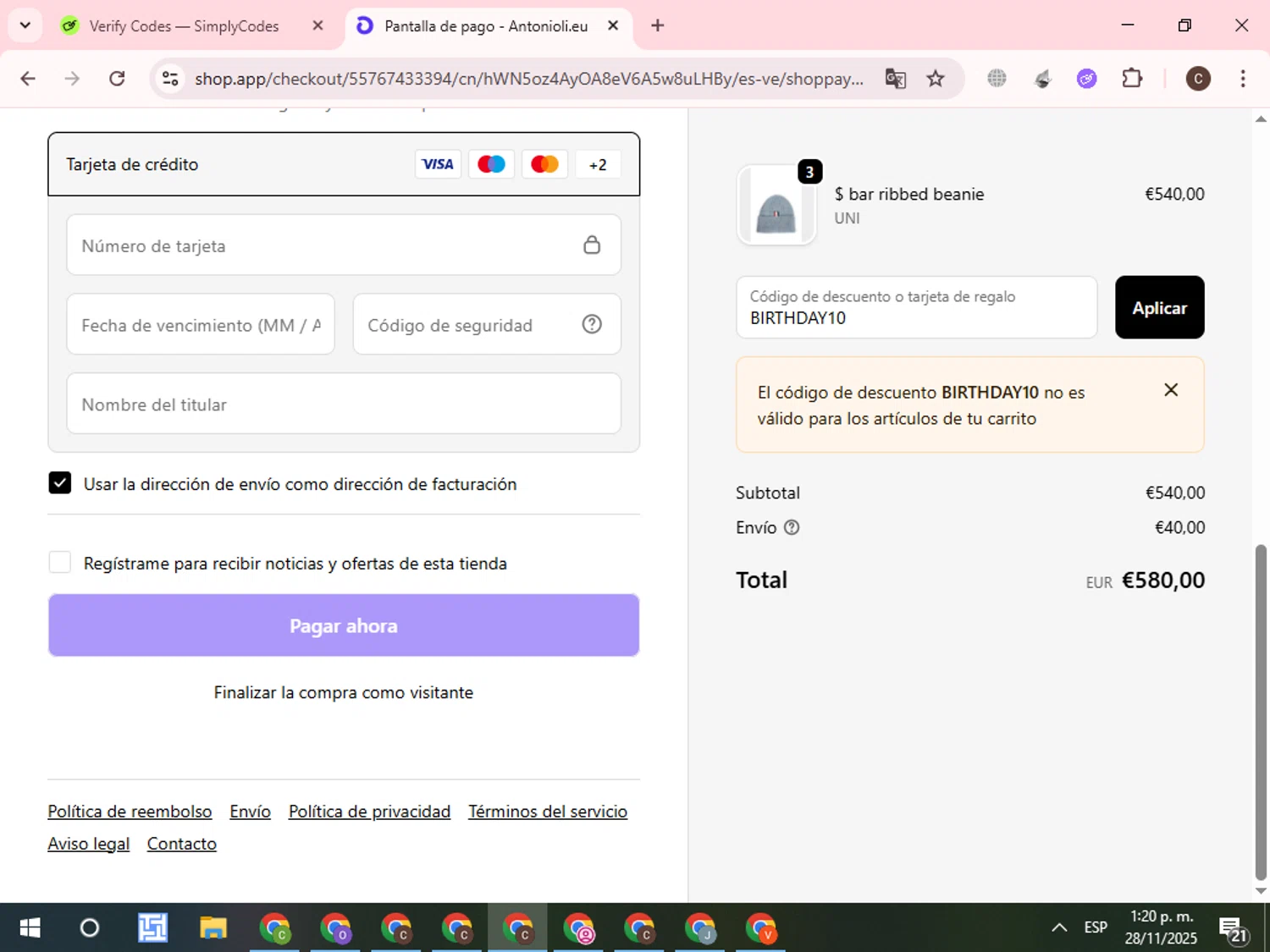
Task: Click the browser forward arrow
Action: [x=73, y=79]
